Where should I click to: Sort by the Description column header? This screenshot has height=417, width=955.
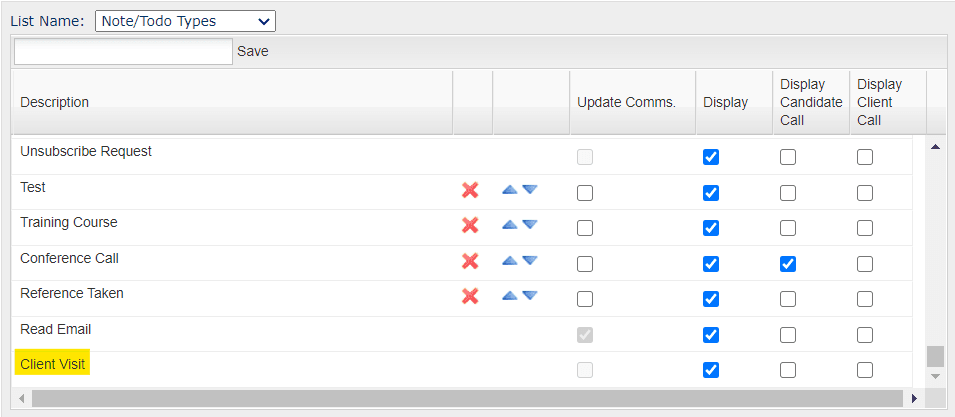pos(54,102)
